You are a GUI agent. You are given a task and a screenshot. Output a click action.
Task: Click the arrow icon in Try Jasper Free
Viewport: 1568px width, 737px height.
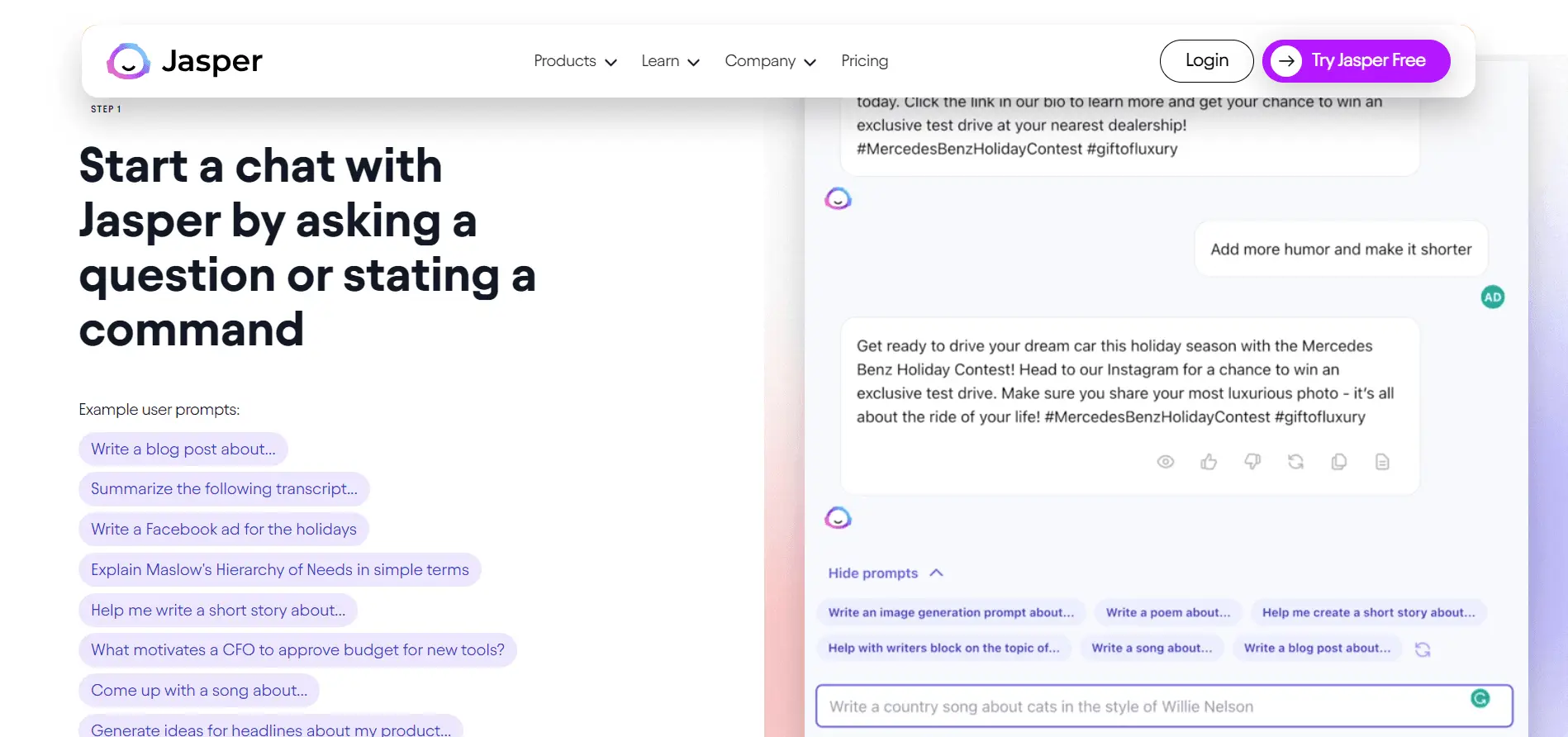pyautogui.click(x=1285, y=61)
